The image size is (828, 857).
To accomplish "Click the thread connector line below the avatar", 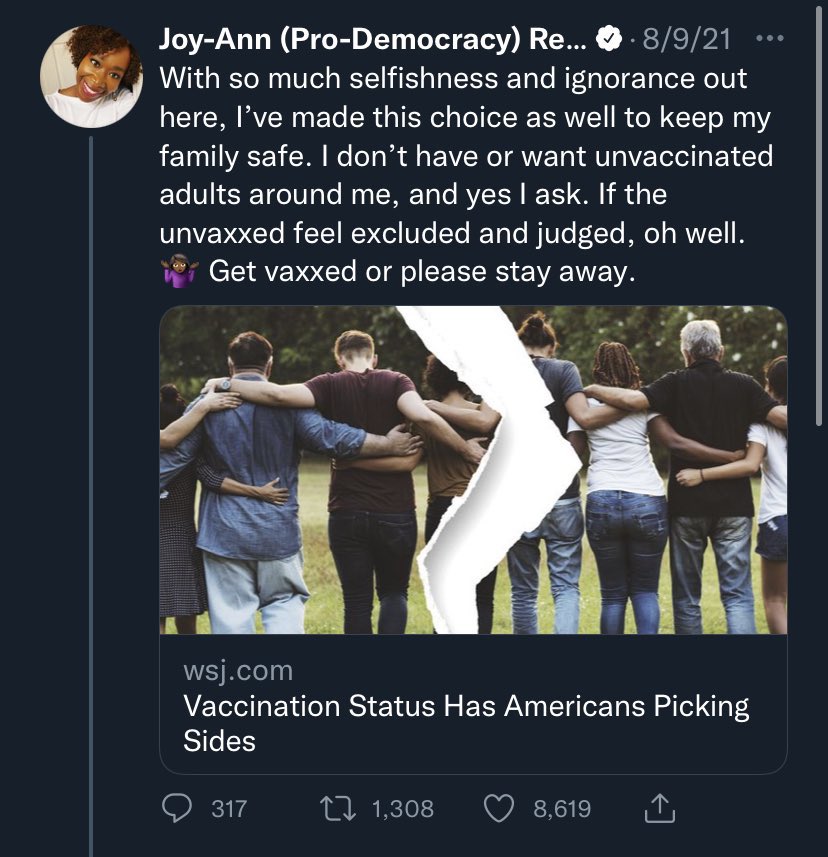I will click(91, 500).
